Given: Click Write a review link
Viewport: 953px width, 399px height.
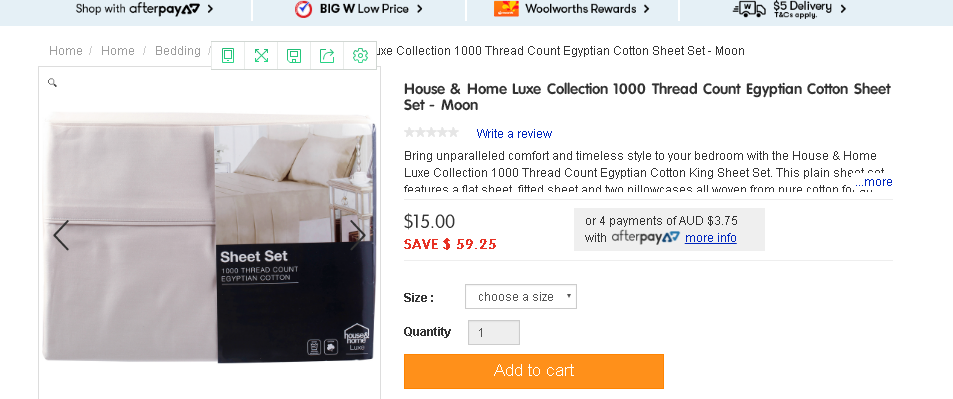Looking at the screenshot, I should (x=514, y=134).
